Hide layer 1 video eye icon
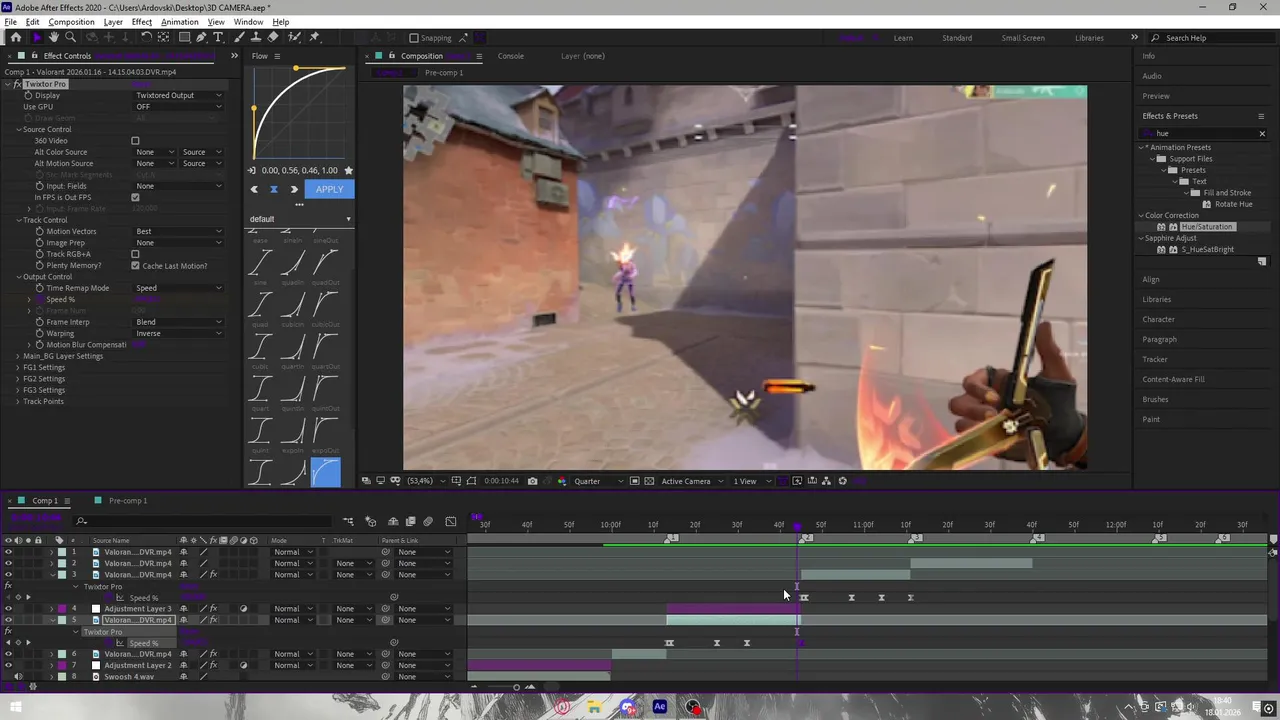Screen dimensions: 1280x720 tap(8, 552)
